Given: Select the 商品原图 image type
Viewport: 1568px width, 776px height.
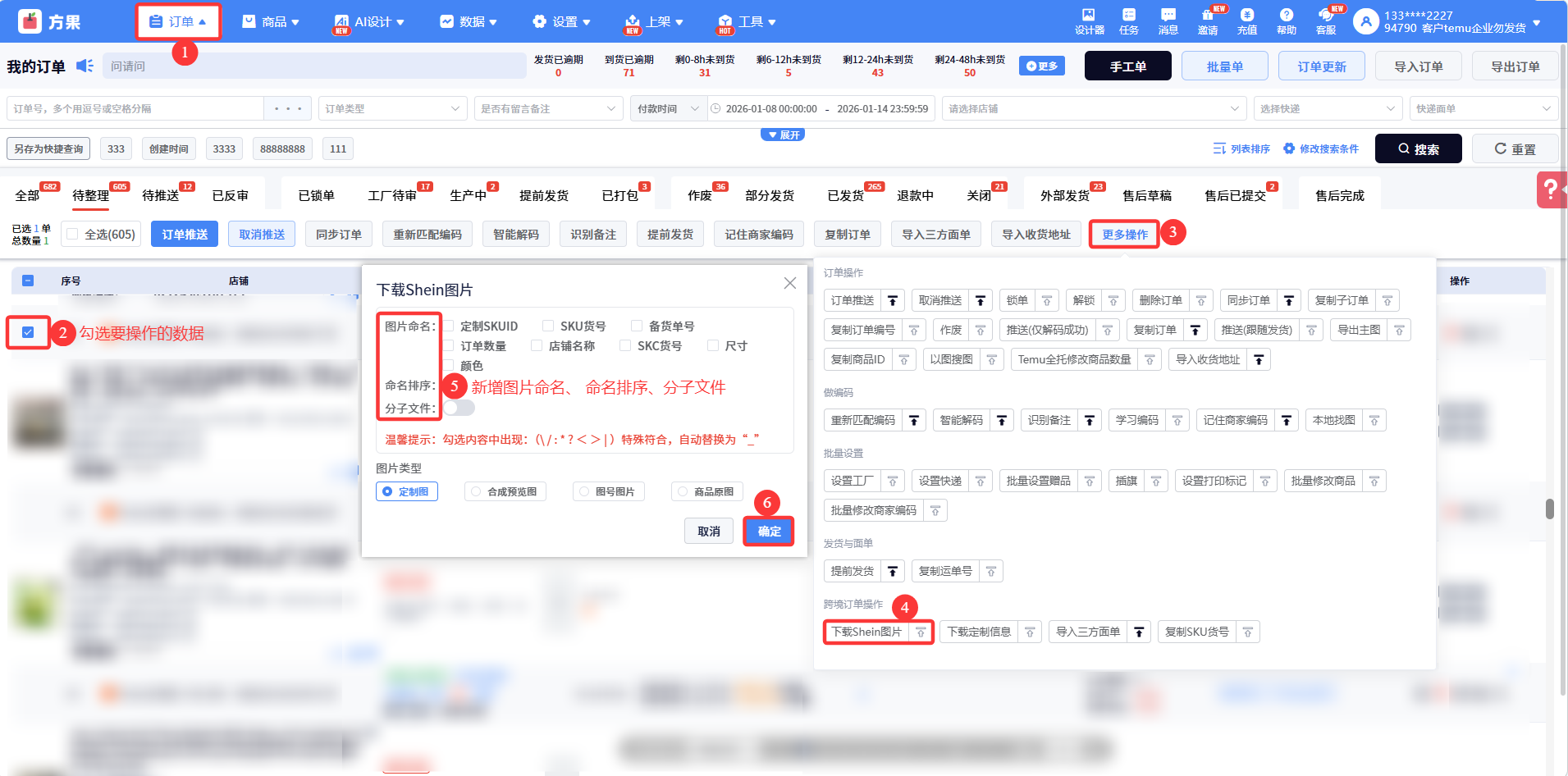Looking at the screenshot, I should [707, 491].
